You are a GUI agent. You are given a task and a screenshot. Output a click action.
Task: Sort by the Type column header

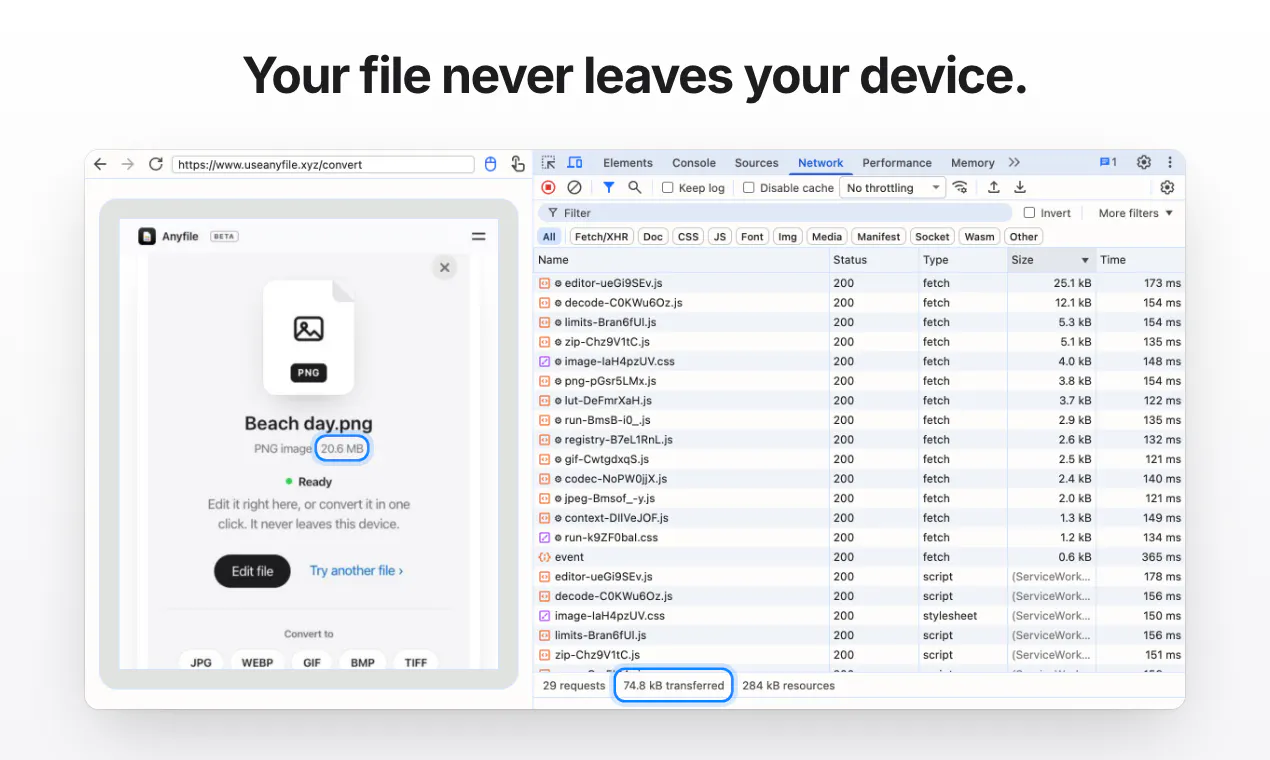click(962, 260)
